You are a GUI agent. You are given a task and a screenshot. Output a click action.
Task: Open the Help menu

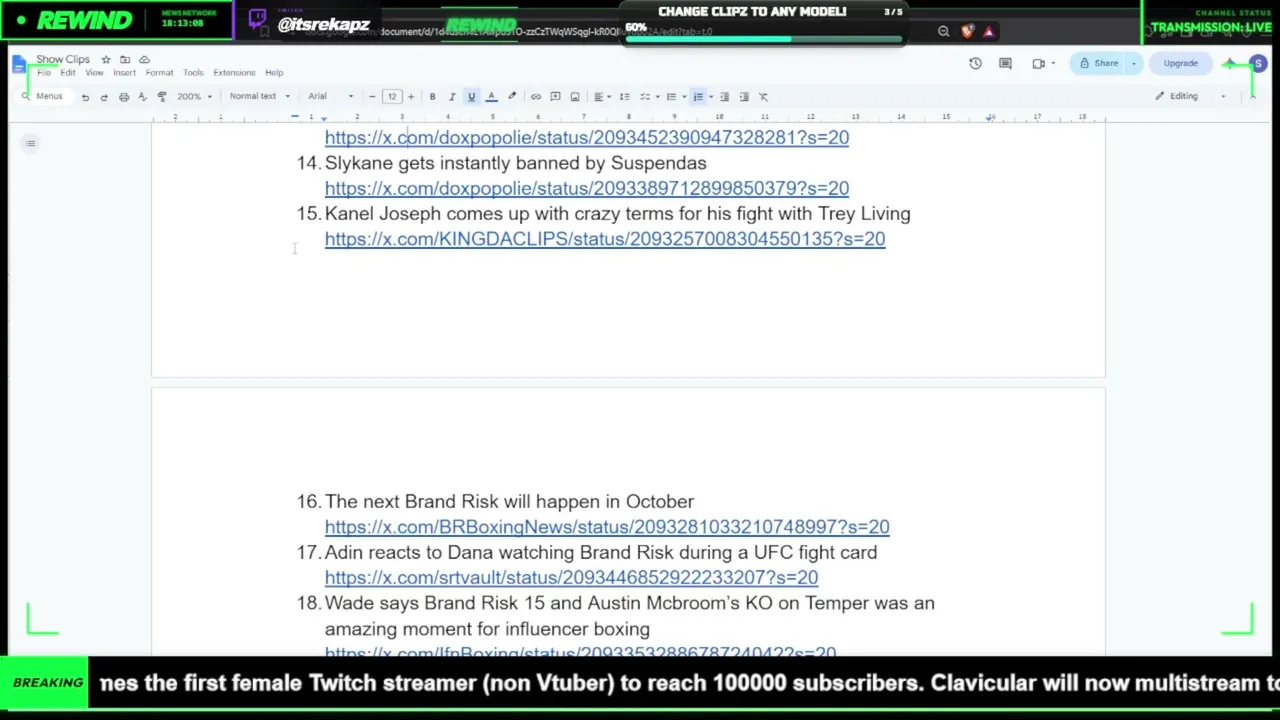(x=274, y=73)
